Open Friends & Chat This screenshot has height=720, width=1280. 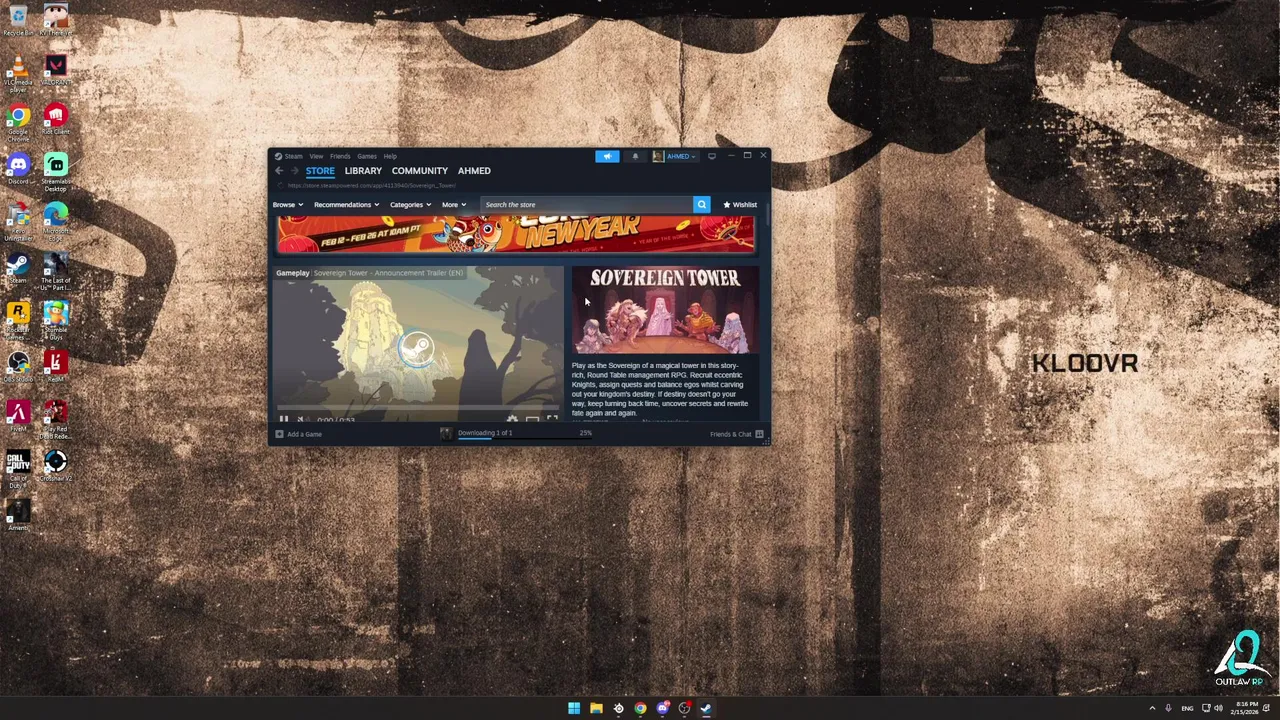737,434
